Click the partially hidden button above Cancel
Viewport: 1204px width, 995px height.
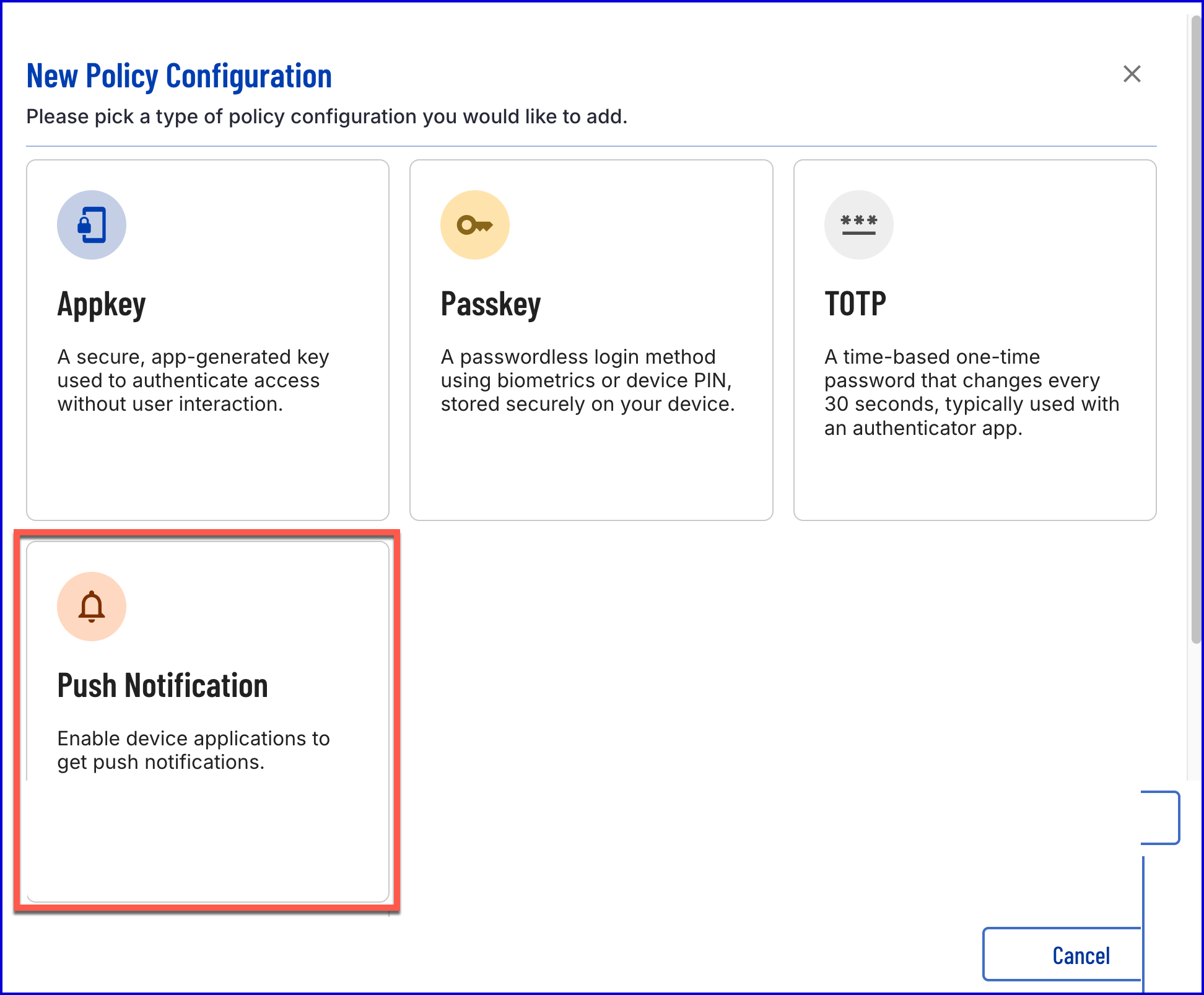(1159, 818)
